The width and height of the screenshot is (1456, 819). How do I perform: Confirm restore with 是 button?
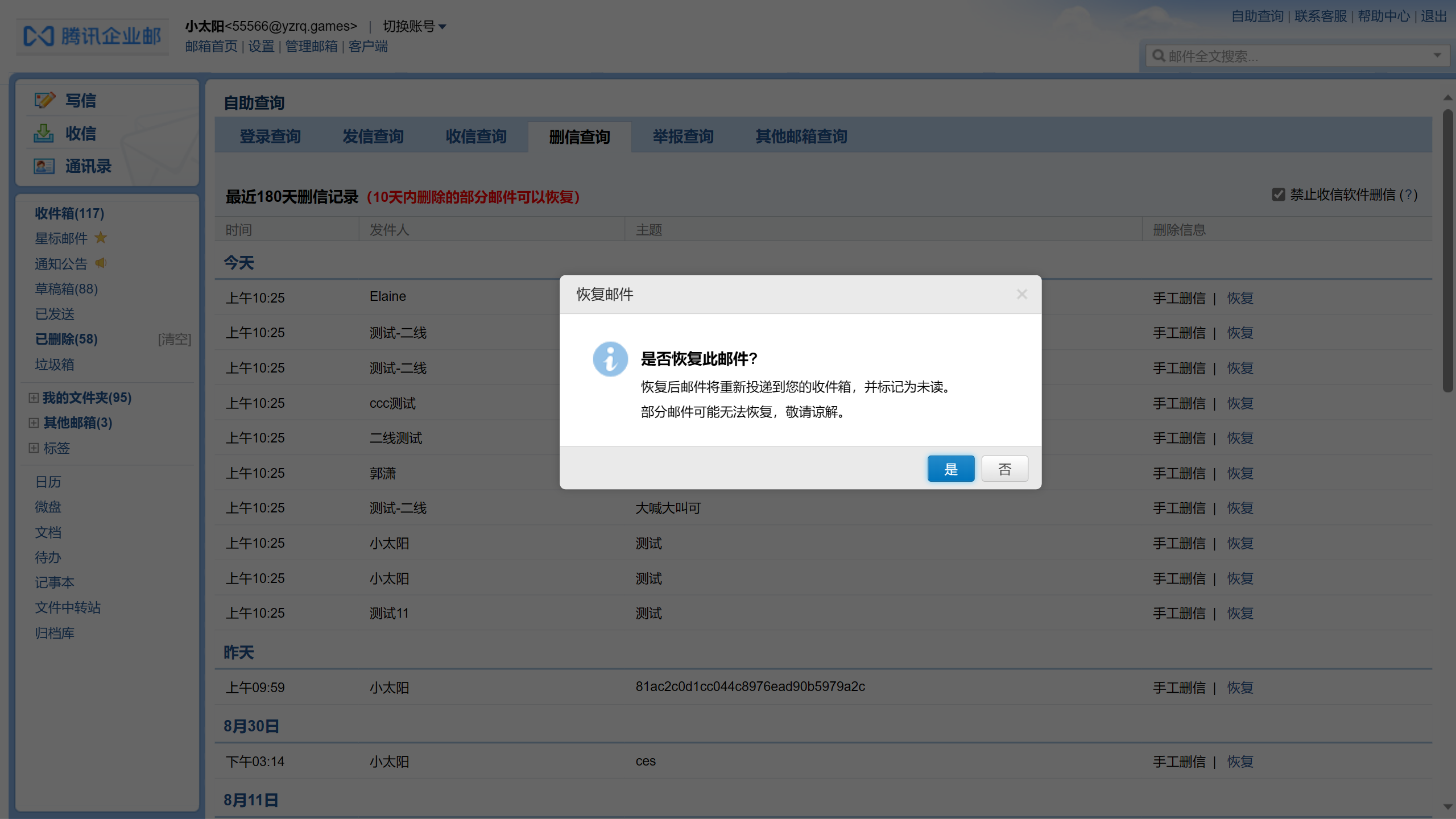pos(951,469)
